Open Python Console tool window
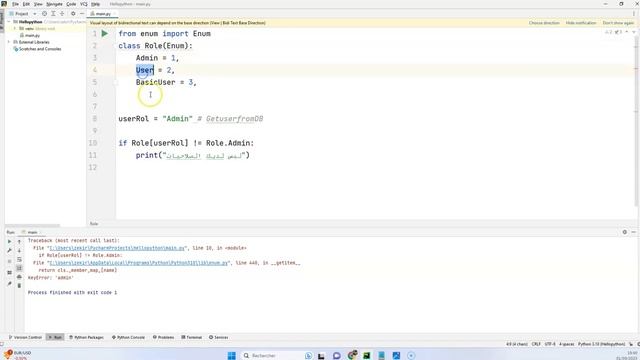Screen dimensions: 640x360 click(129, 337)
